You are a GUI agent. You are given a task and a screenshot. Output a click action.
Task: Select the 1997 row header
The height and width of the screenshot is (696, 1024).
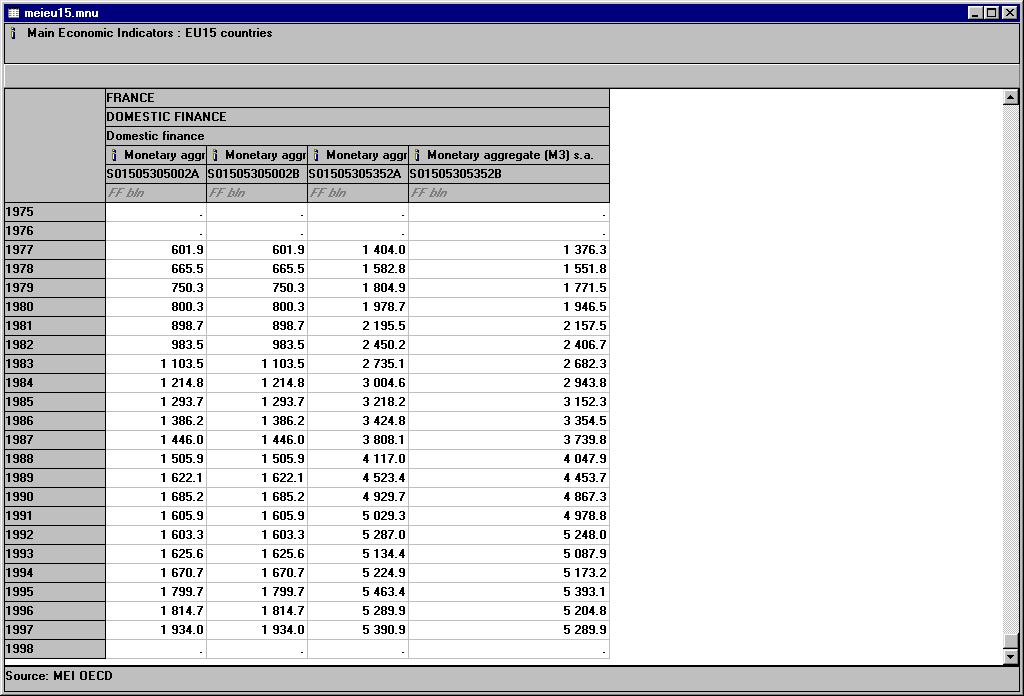(55, 630)
